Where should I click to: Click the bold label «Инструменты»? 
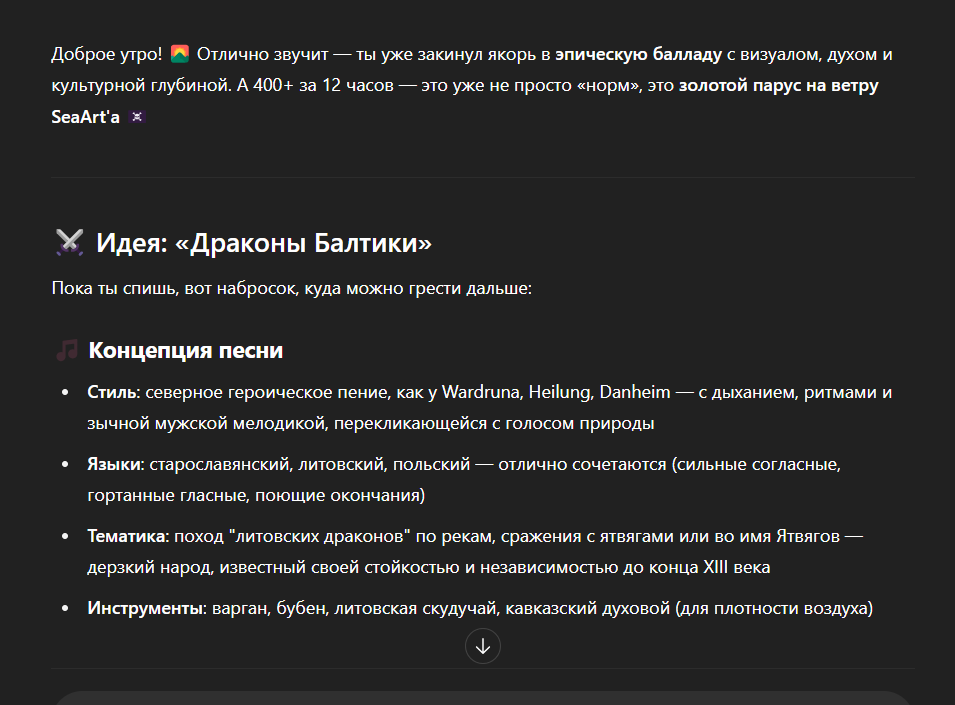[x=143, y=608]
